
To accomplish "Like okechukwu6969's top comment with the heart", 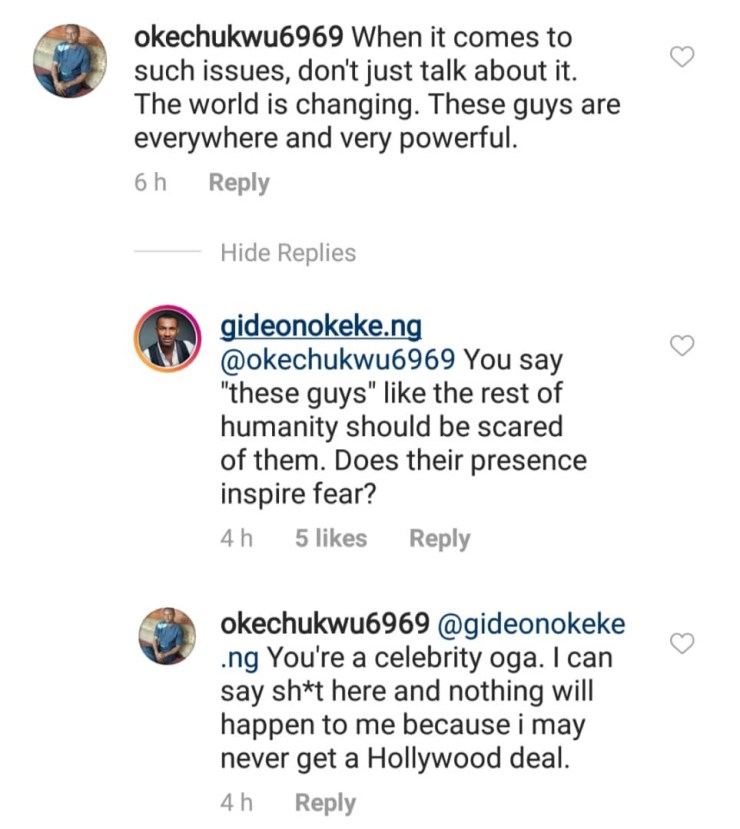I will click(681, 58).
